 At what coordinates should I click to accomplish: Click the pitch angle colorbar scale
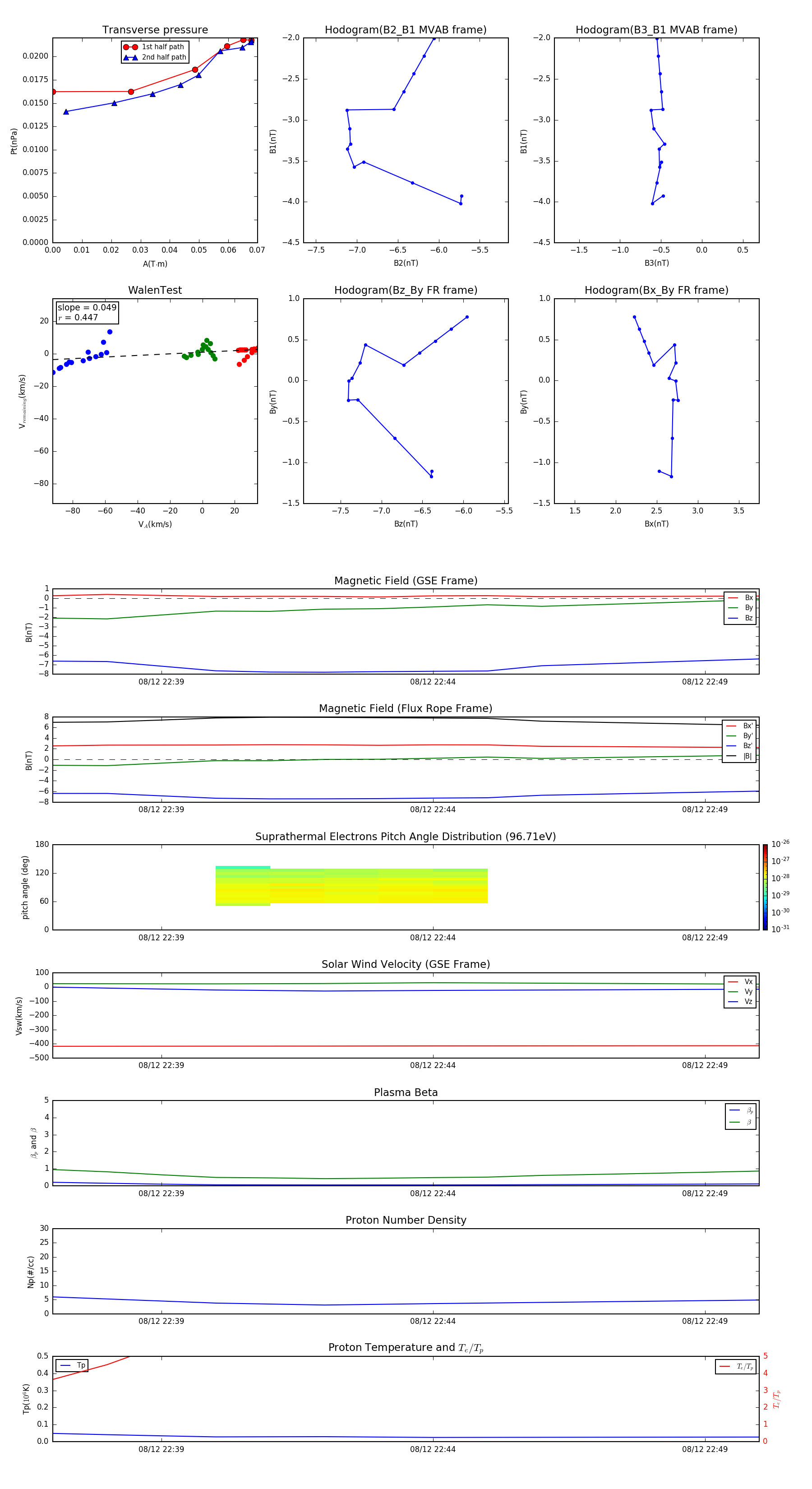[x=765, y=887]
